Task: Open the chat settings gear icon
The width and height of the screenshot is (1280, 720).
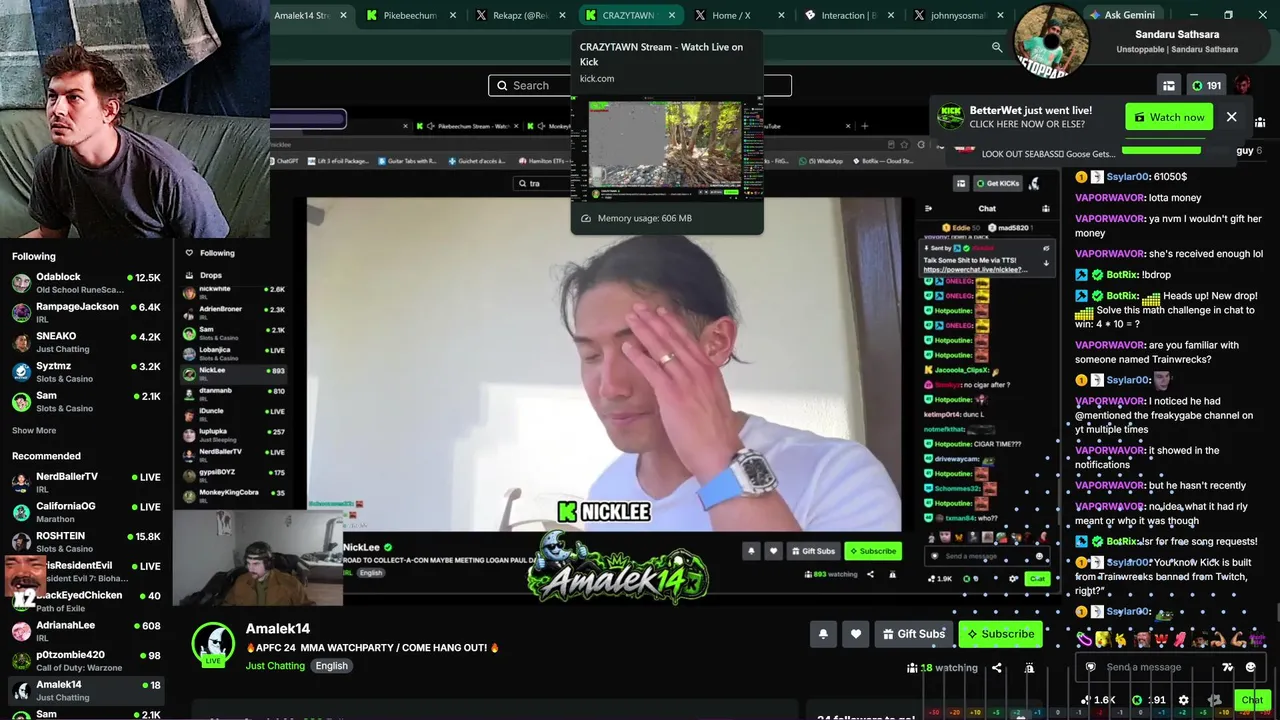Action: (1184, 700)
